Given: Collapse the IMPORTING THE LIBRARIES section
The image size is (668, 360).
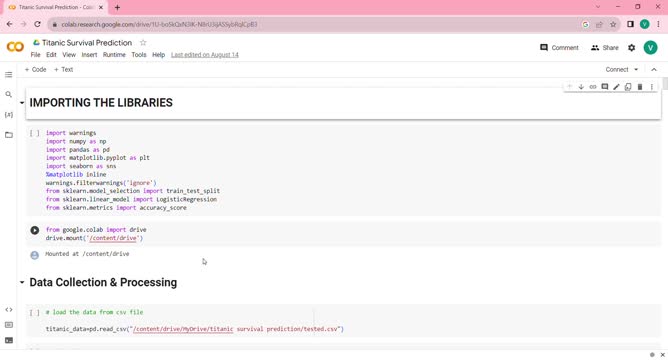Looking at the screenshot, I should coord(22,103).
